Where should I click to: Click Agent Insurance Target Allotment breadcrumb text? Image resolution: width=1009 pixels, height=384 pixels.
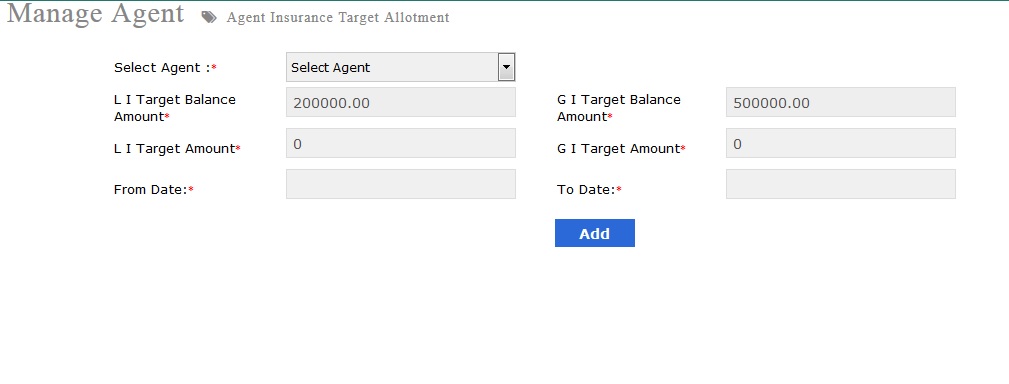(338, 17)
